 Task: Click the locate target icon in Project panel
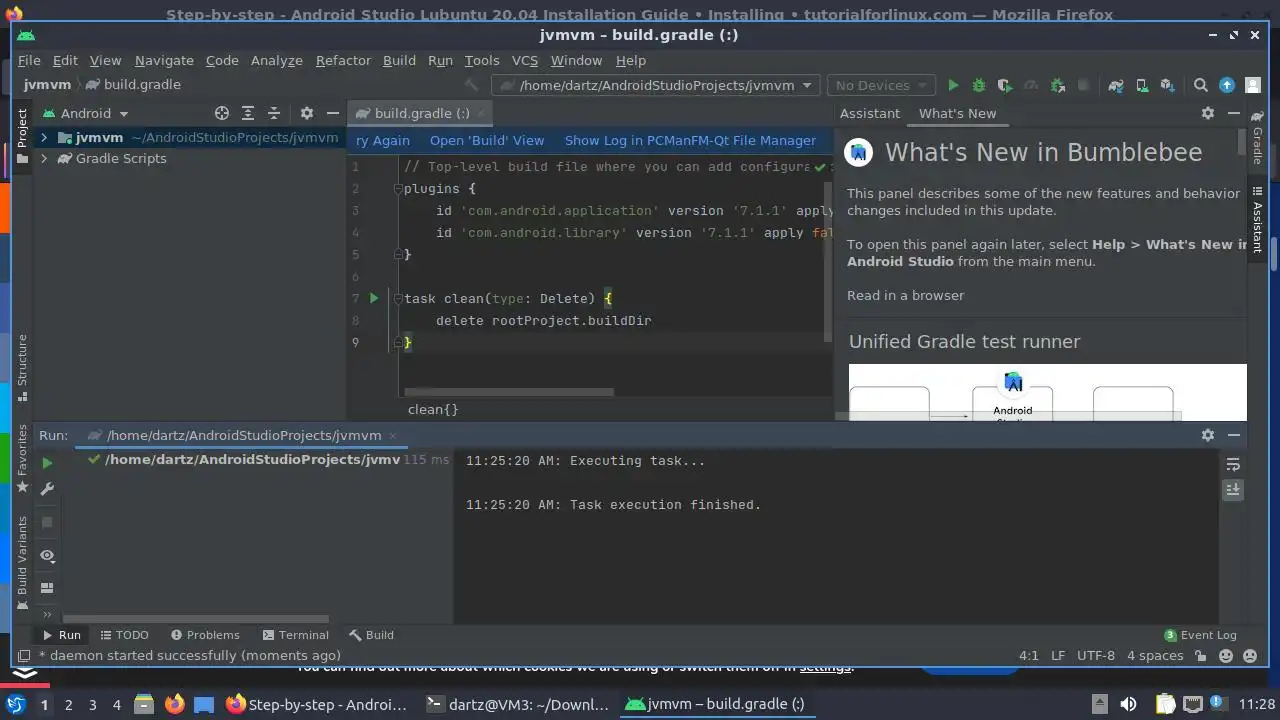[x=222, y=113]
